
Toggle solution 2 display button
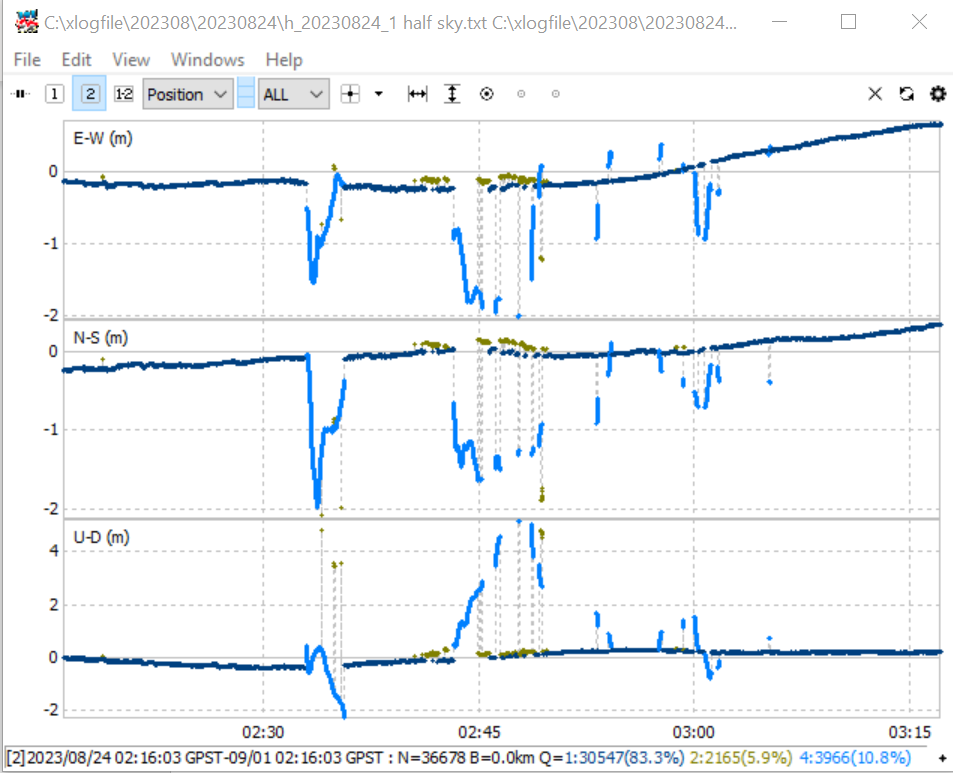(x=89, y=94)
